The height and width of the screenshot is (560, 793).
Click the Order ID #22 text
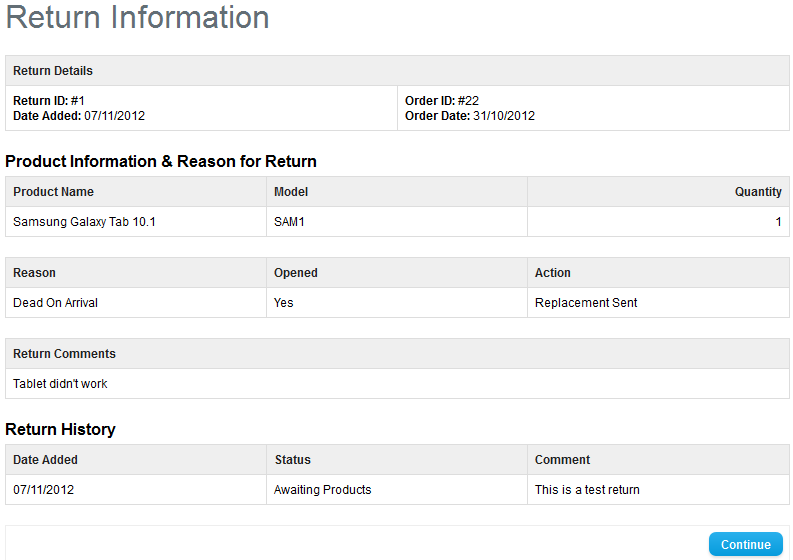pyautogui.click(x=442, y=101)
